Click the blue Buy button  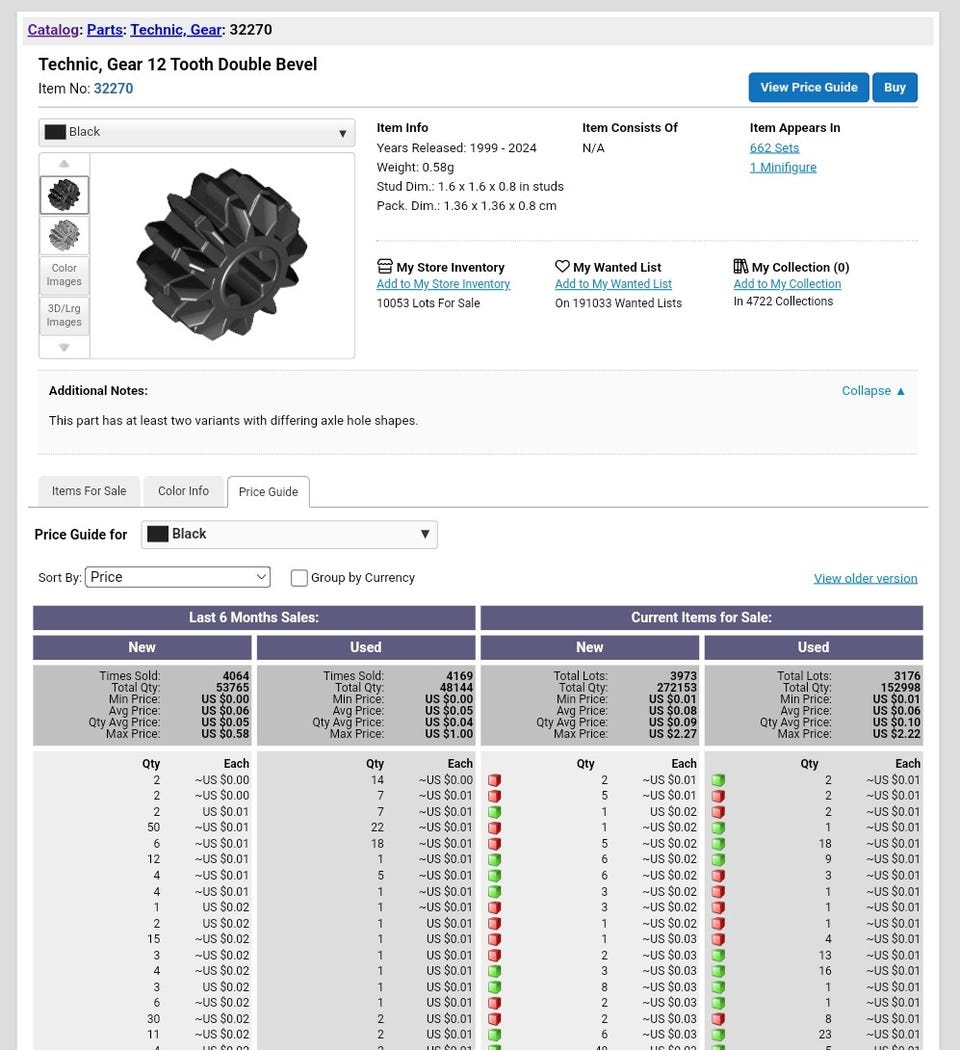pos(894,87)
